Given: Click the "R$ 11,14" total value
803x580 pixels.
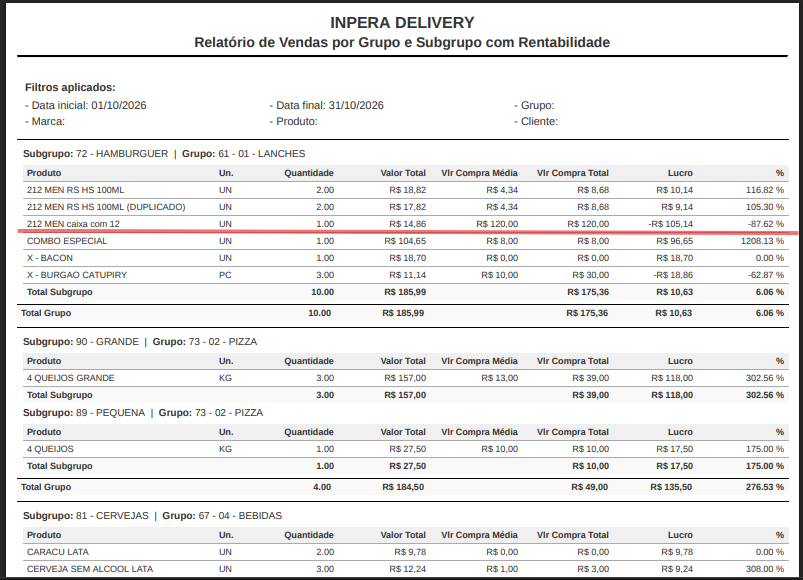Looking at the screenshot, I should point(408,275).
